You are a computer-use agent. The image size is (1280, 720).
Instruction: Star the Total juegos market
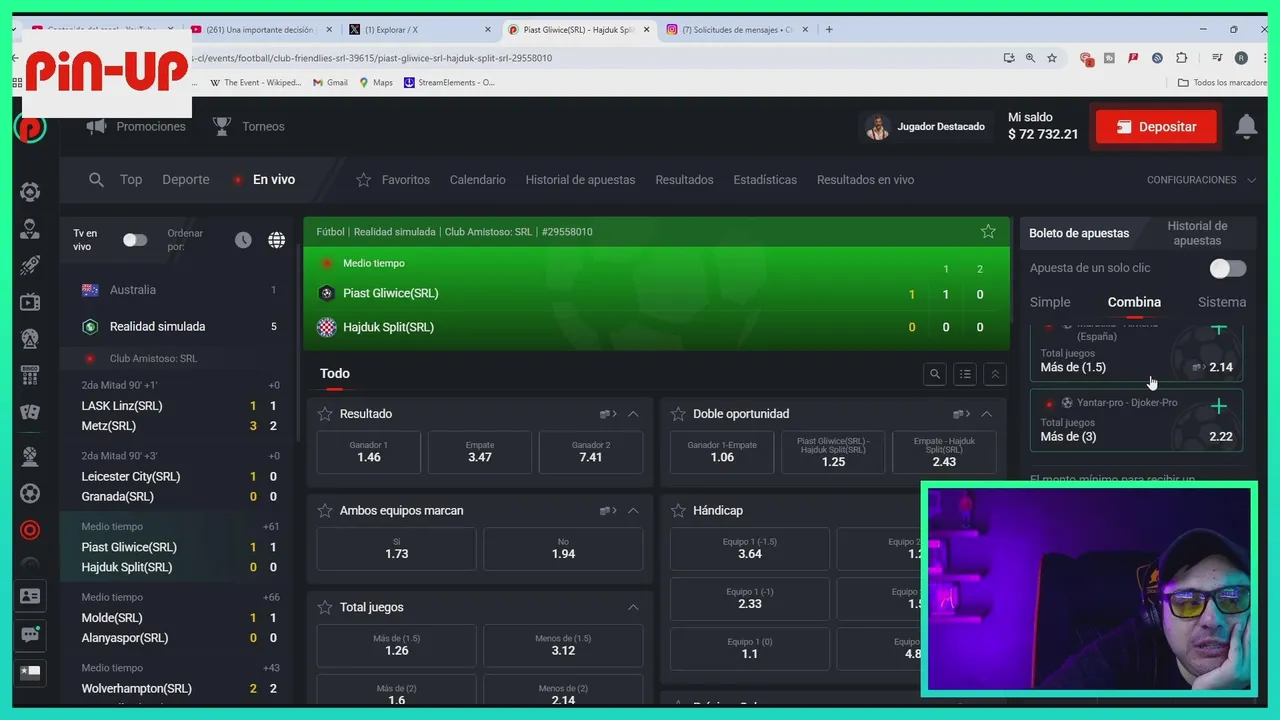click(325, 607)
